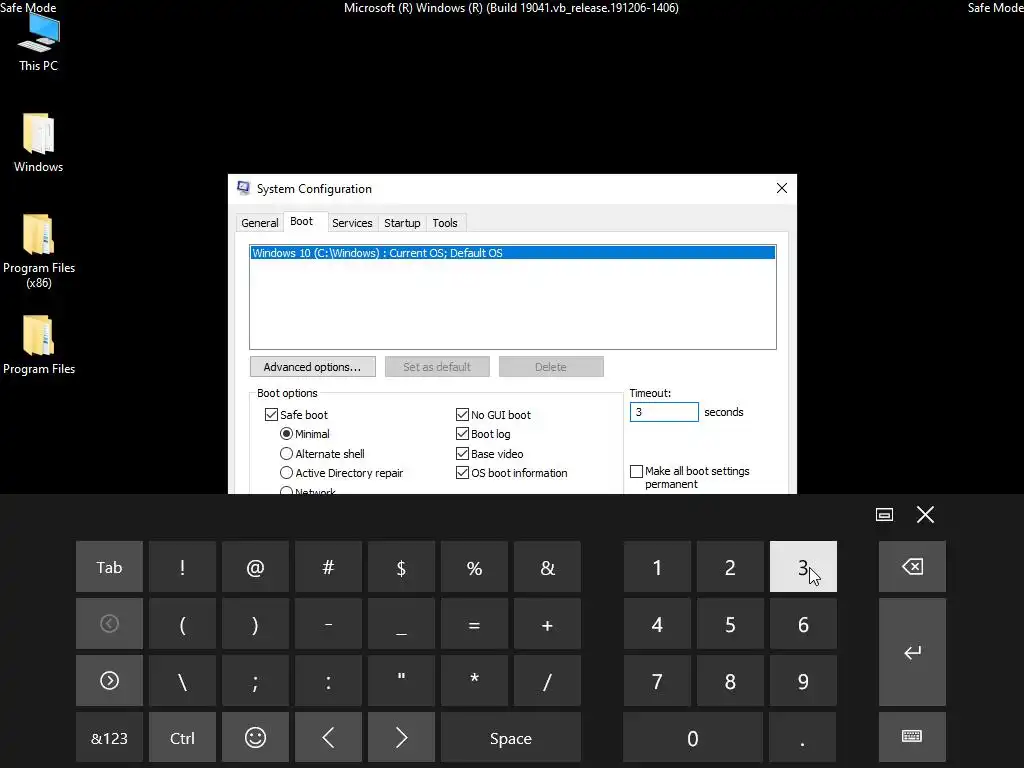Click the System Configuration title icon
The image size is (1024, 768).
pyautogui.click(x=244, y=189)
